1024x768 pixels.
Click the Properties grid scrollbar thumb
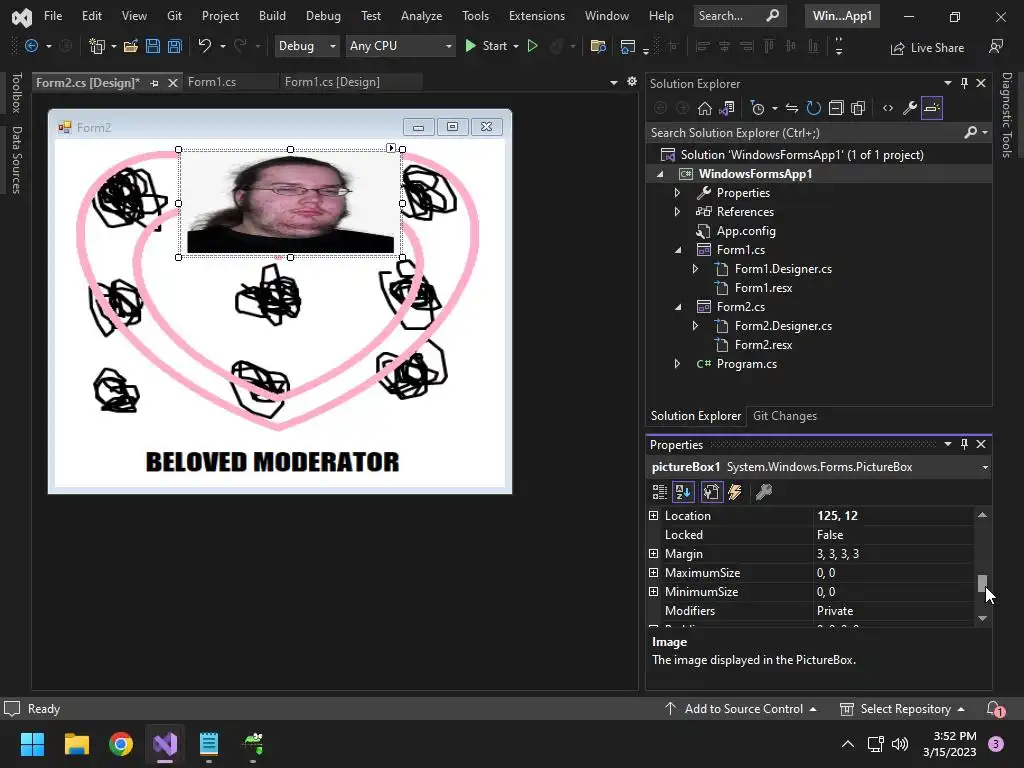point(982,583)
